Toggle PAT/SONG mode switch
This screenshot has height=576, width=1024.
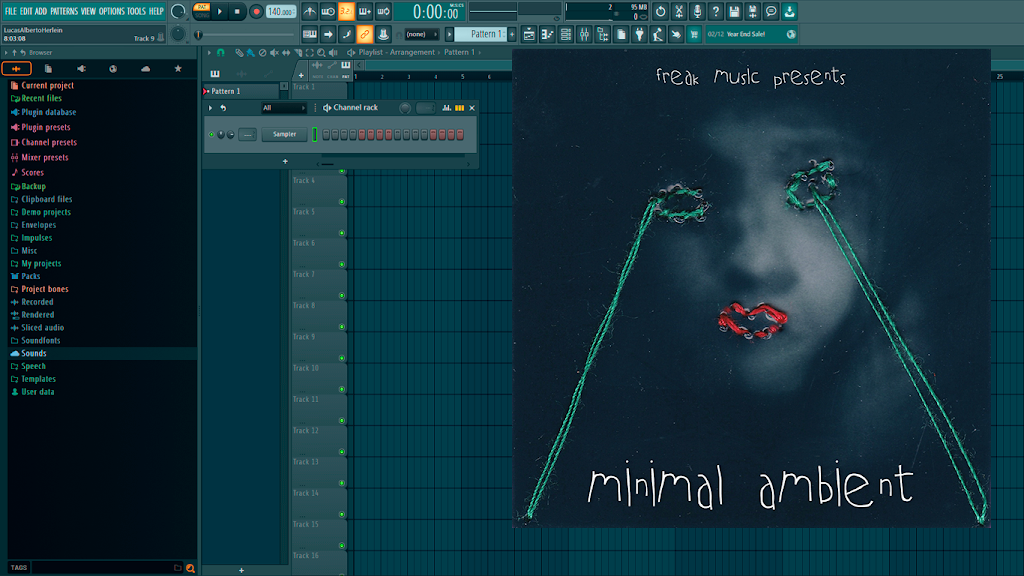tap(202, 11)
